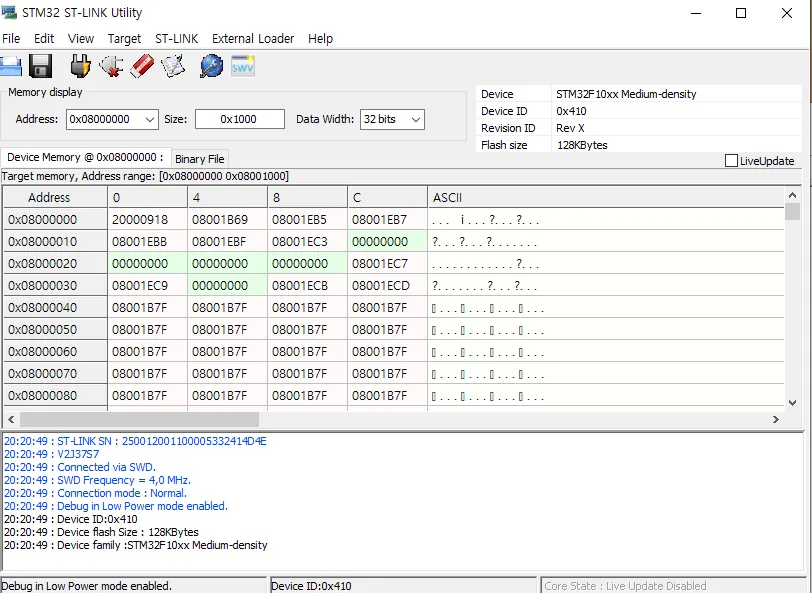The image size is (812, 593).
Task: Click memory table scroll up arrow
Action: point(792,195)
